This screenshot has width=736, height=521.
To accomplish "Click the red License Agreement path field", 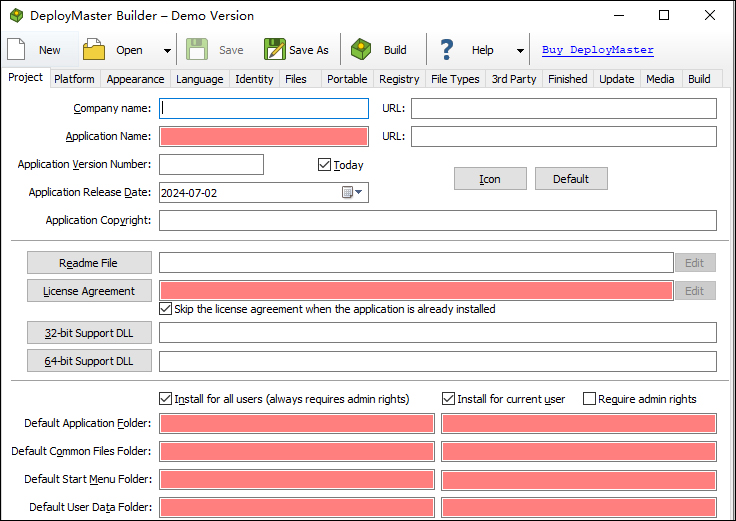I will pos(416,291).
